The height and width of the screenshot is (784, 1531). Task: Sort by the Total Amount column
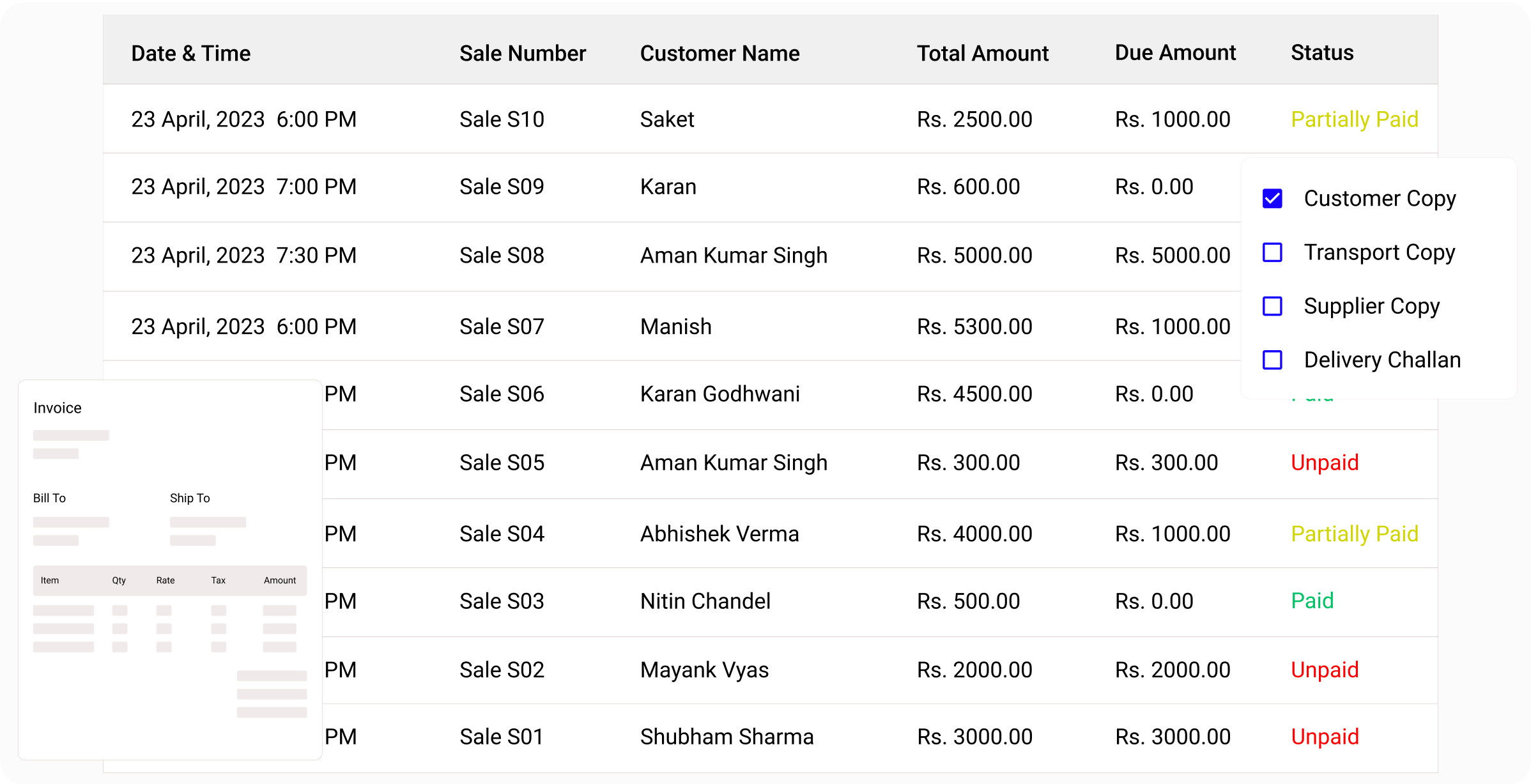click(982, 53)
